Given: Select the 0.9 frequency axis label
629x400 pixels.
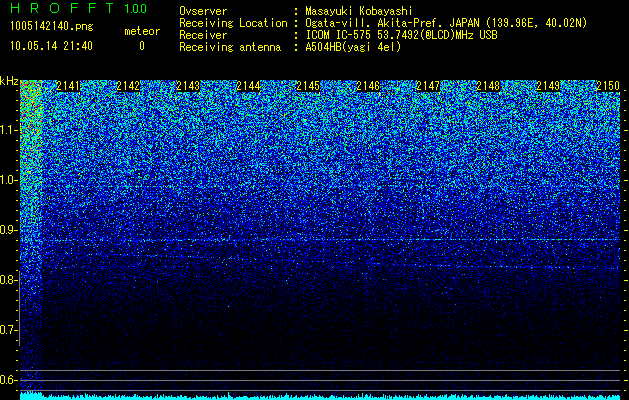Looking at the screenshot, I should coord(8,230).
